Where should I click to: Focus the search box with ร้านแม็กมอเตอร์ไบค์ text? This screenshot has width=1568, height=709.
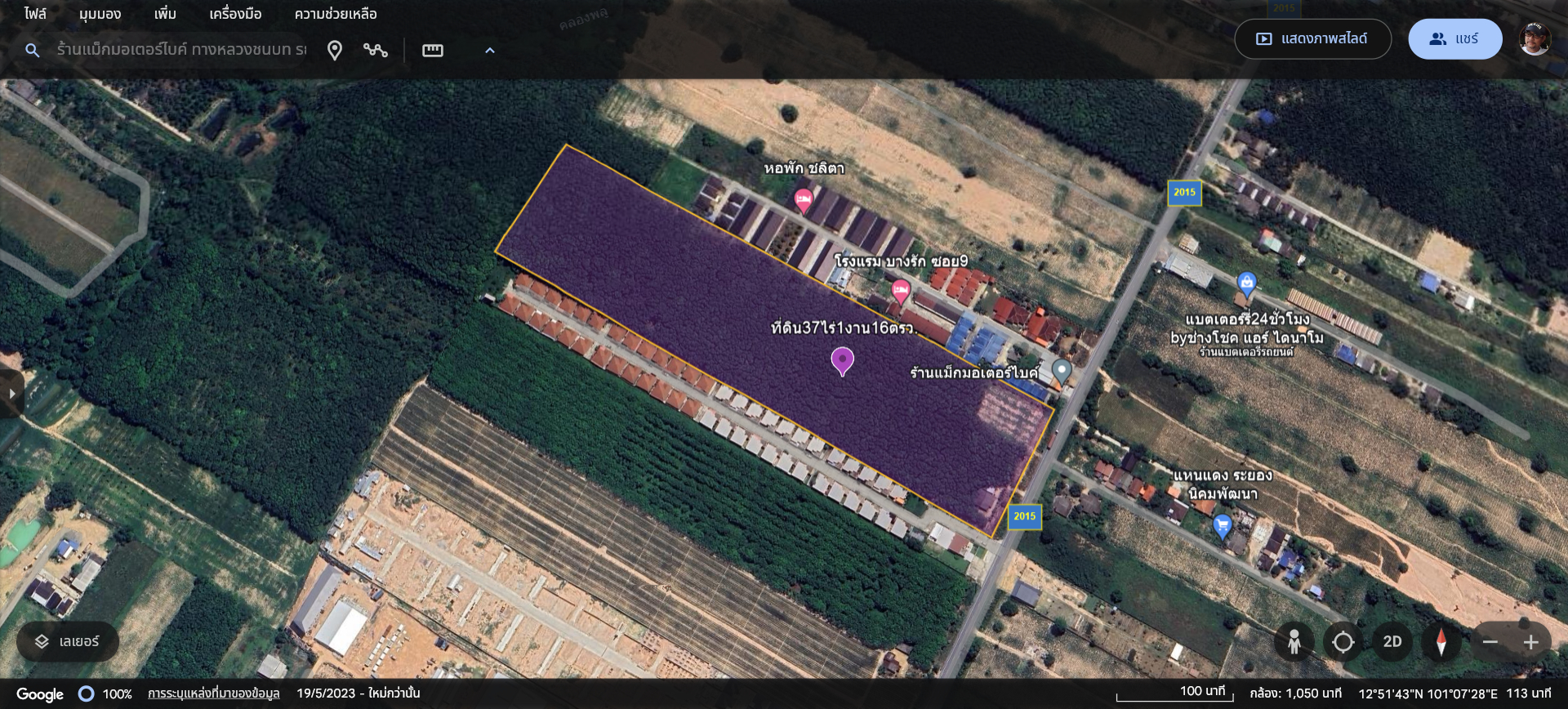coord(181,50)
